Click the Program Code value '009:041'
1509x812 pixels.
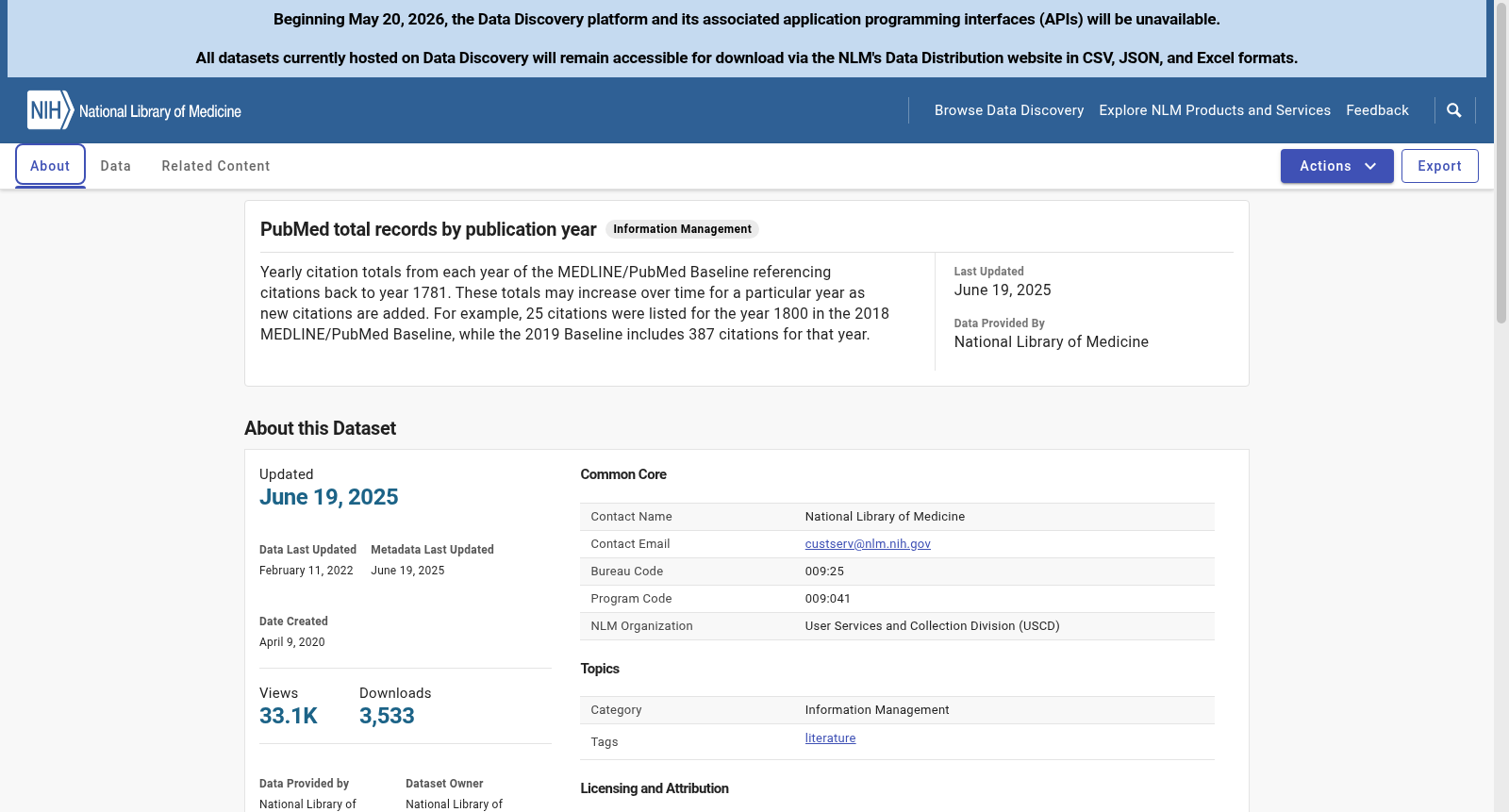(828, 599)
